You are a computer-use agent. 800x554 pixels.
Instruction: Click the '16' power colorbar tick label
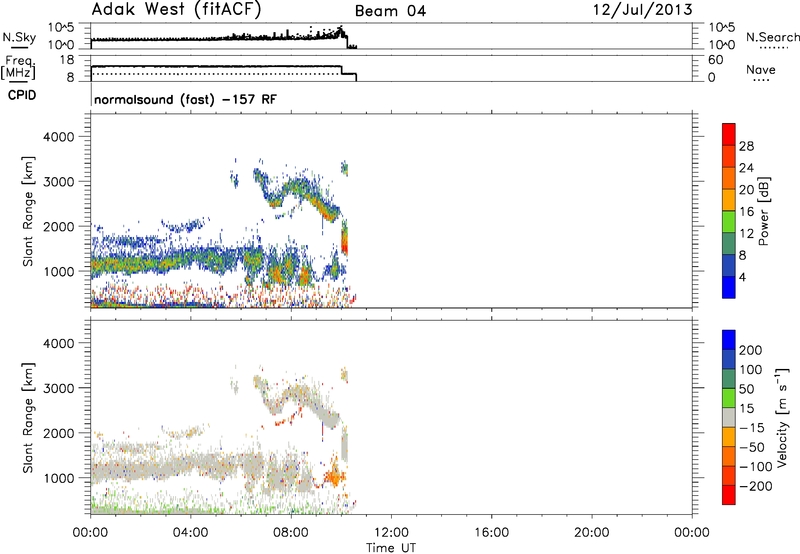(746, 212)
